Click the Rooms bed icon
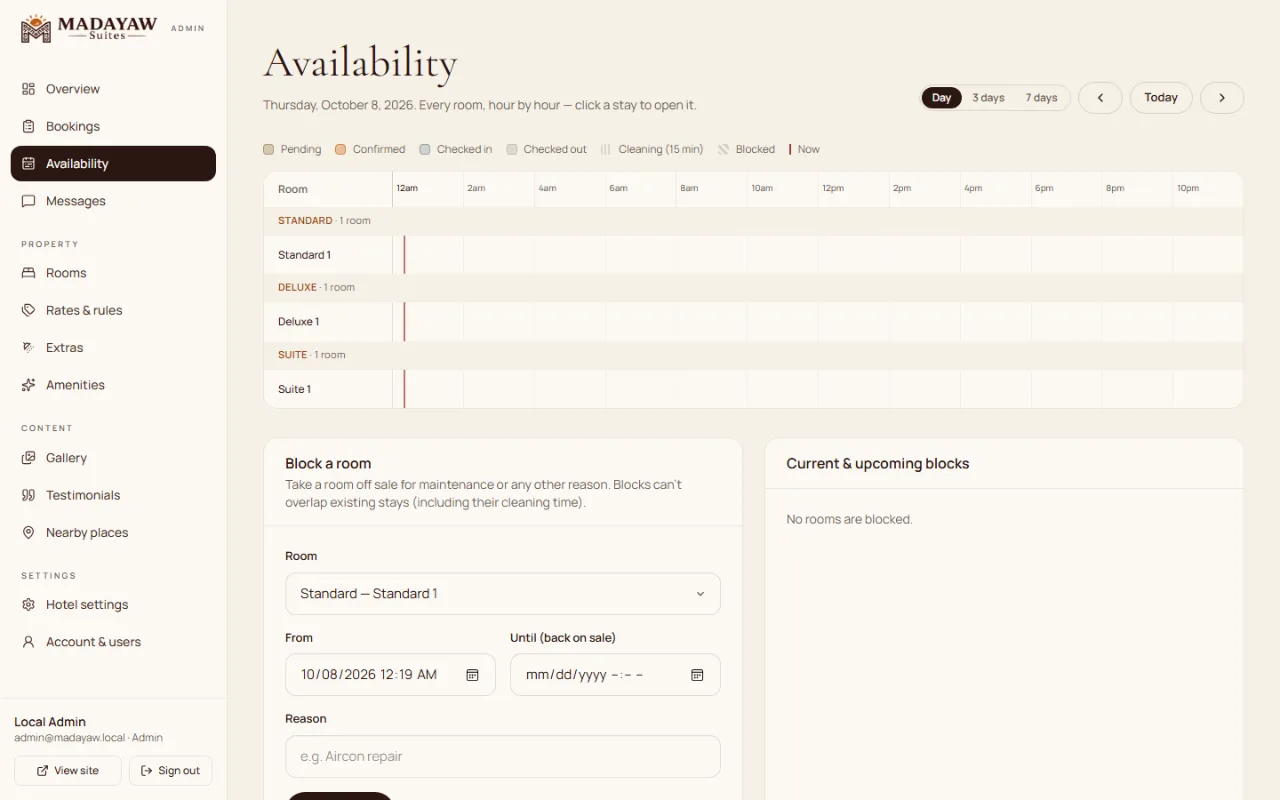Viewport: 1280px width, 800px height. (x=29, y=273)
